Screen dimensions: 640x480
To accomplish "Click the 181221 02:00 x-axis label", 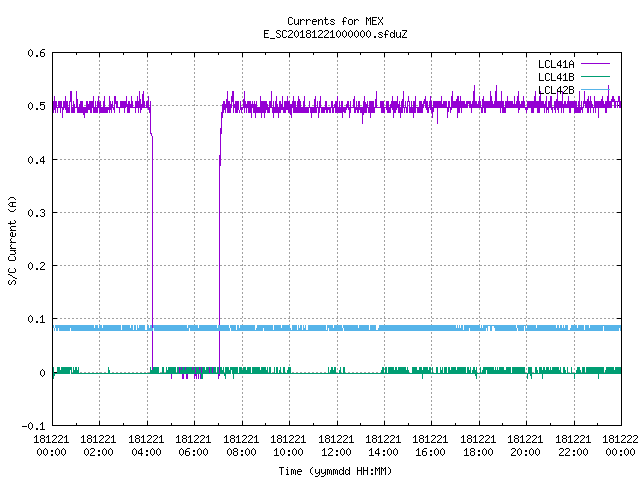I will pyautogui.click(x=98, y=446).
